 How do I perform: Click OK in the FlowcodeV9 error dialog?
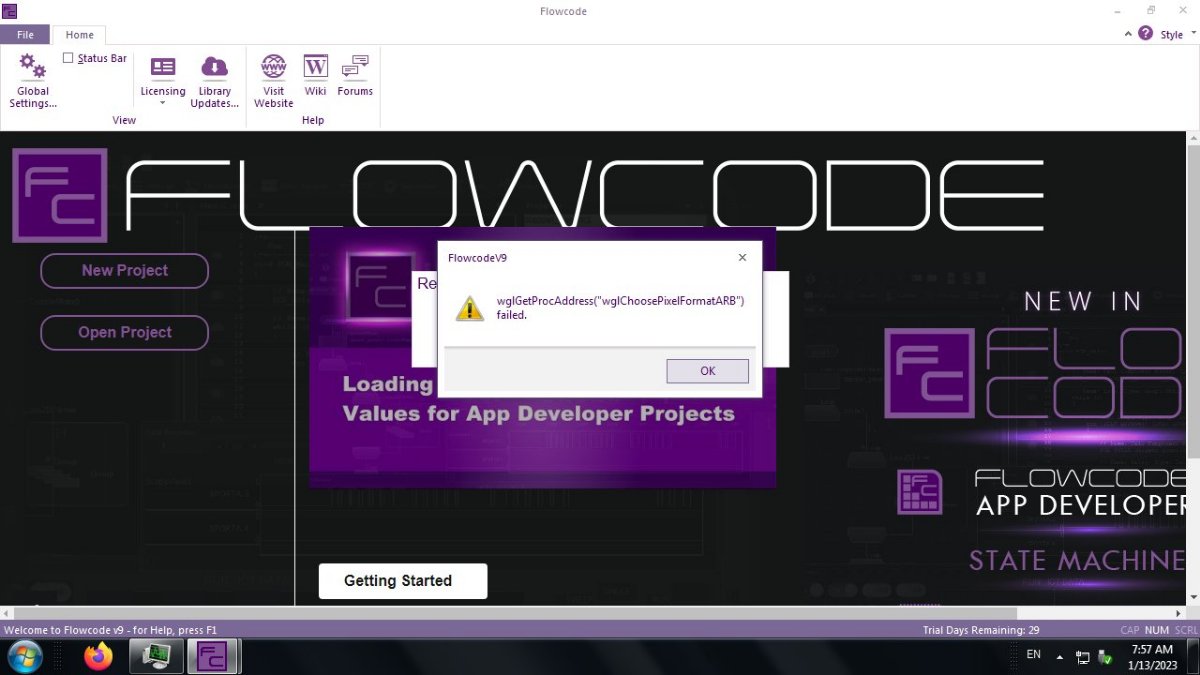pyautogui.click(x=707, y=371)
